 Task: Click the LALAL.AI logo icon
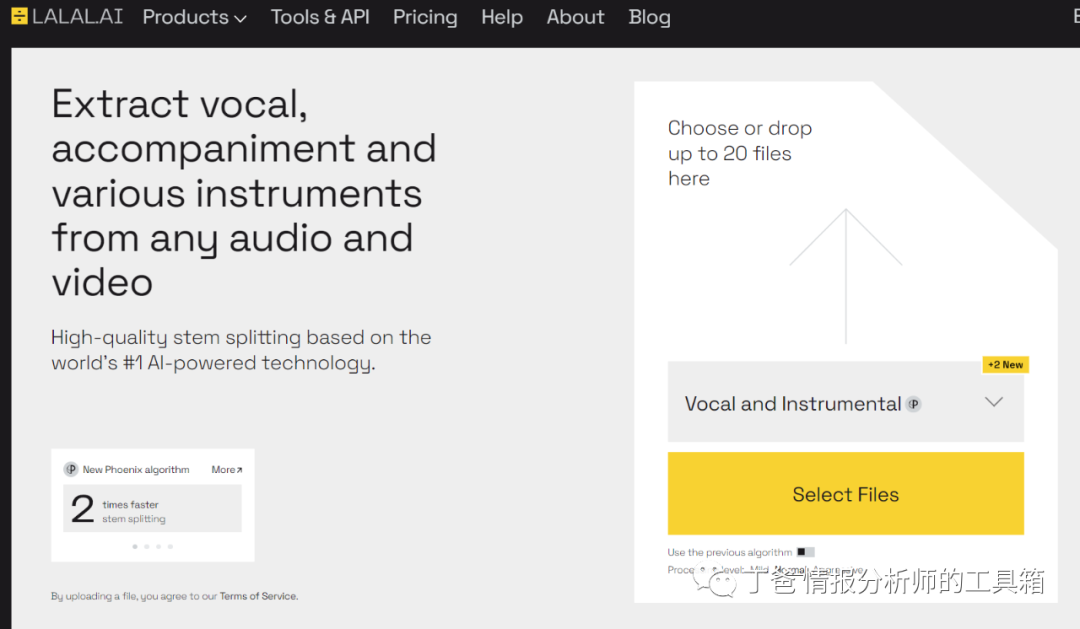(x=19, y=17)
